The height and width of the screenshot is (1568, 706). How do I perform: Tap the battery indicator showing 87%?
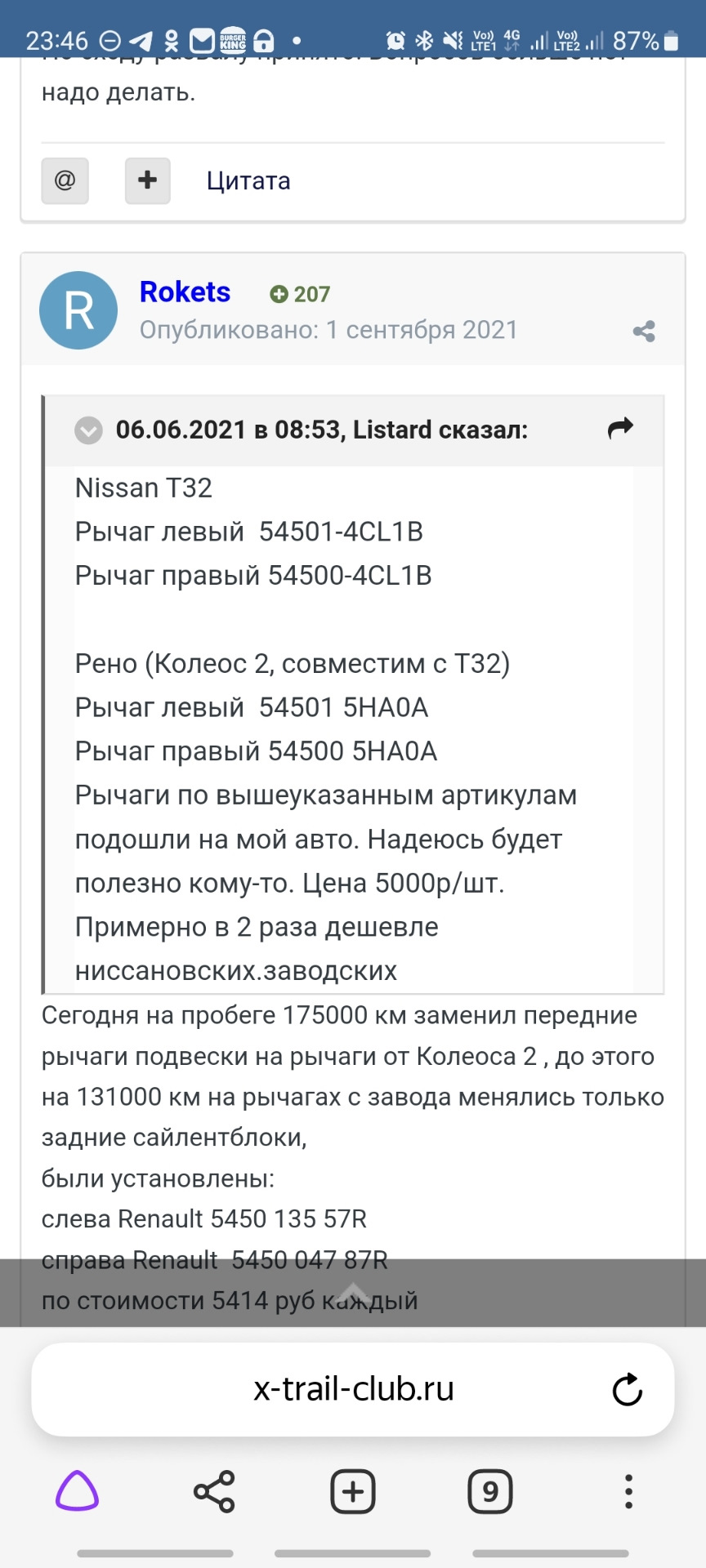[x=645, y=38]
